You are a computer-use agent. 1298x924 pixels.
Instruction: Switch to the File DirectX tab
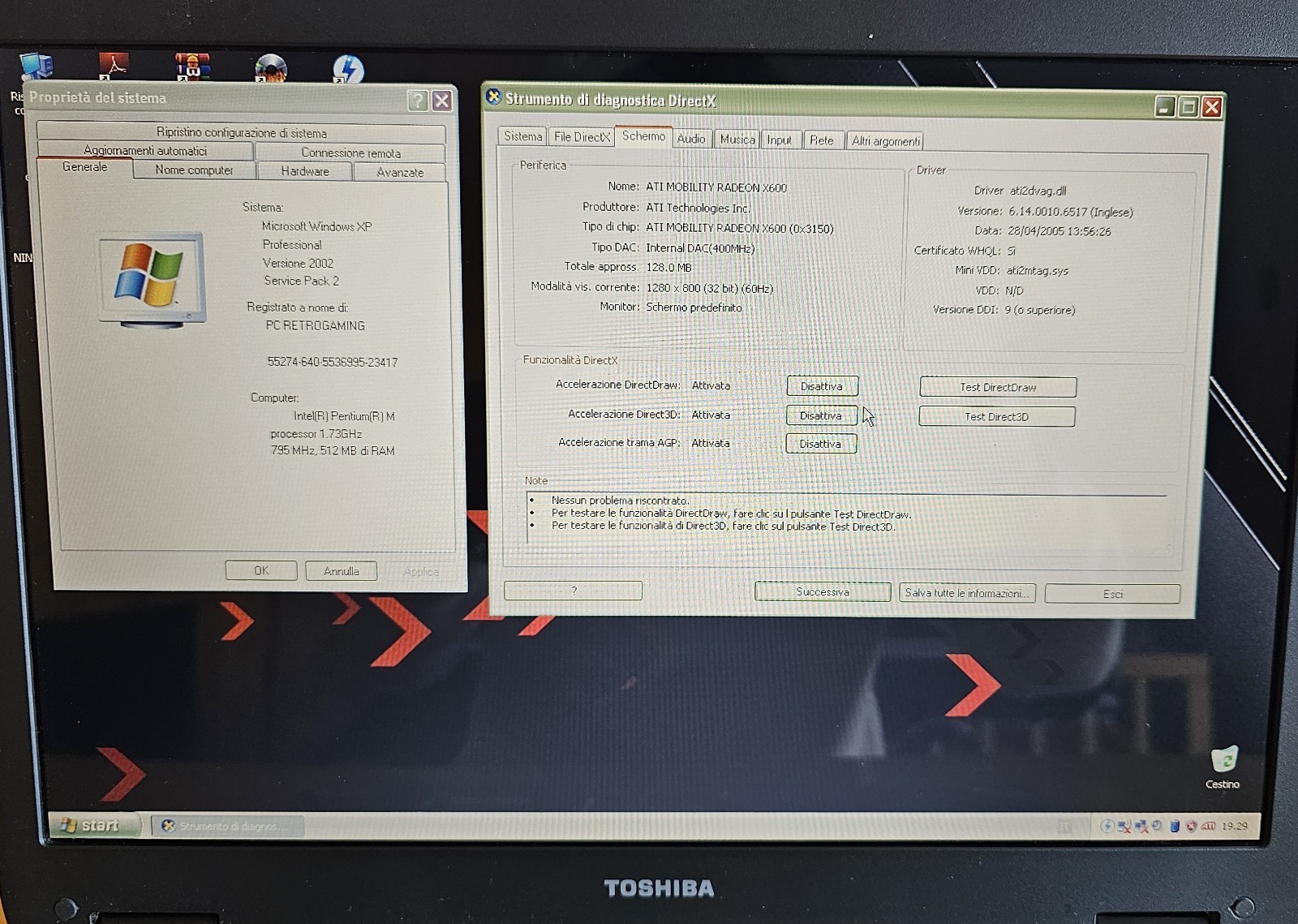coord(581,137)
